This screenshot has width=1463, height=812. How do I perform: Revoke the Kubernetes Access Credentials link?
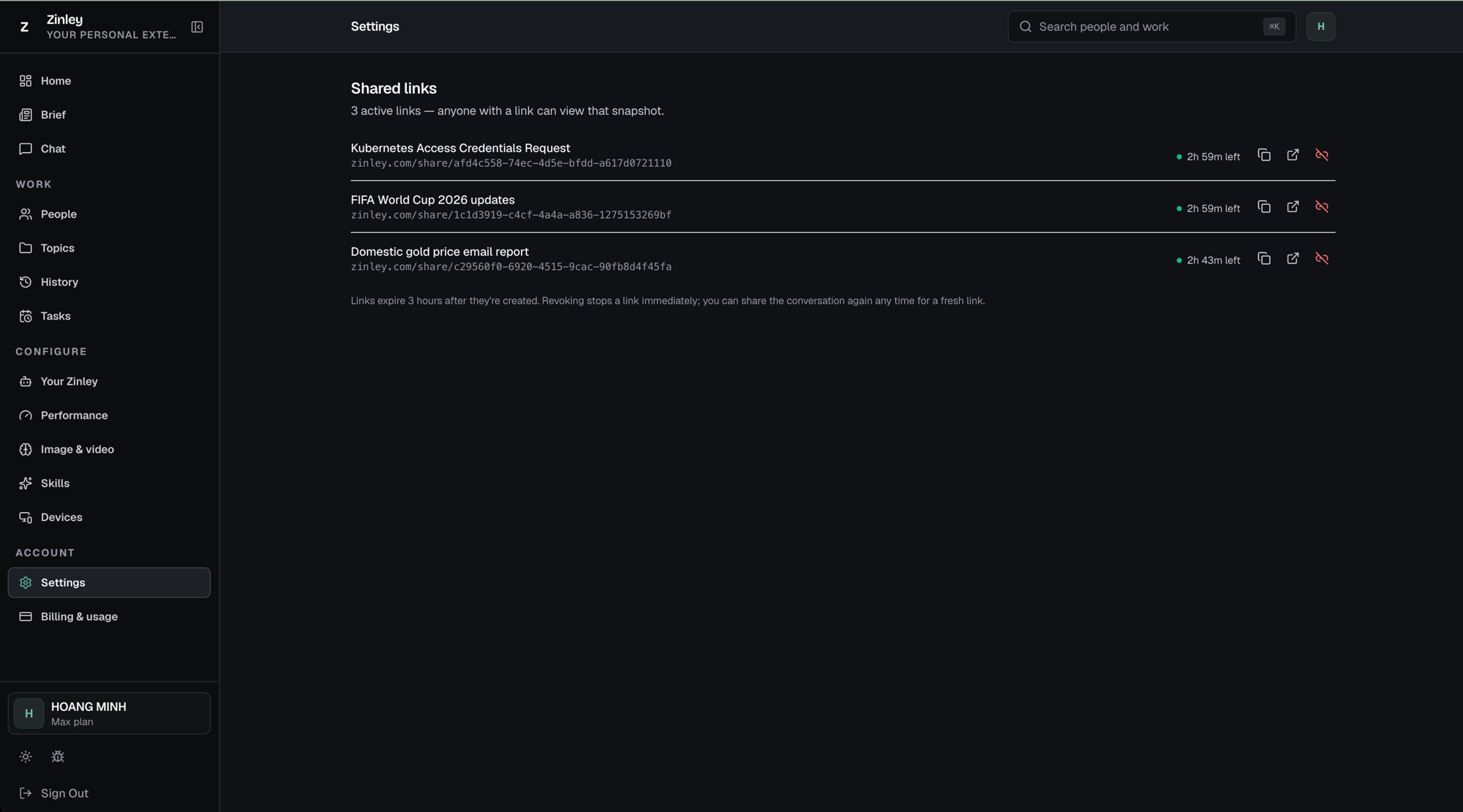[1322, 155]
